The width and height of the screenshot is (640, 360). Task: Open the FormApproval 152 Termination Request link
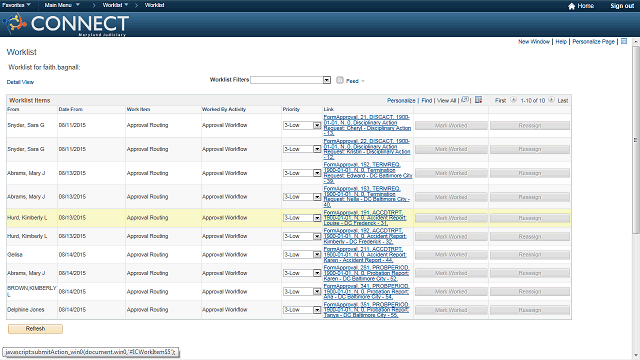pos(368,173)
